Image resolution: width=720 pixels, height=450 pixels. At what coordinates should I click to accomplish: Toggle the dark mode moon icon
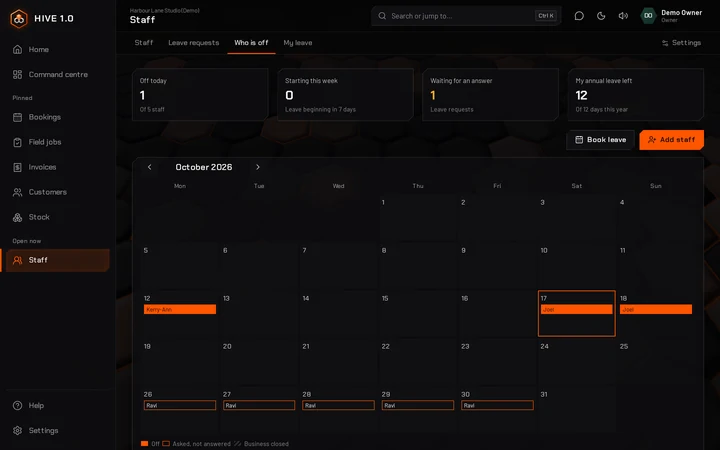pos(601,16)
